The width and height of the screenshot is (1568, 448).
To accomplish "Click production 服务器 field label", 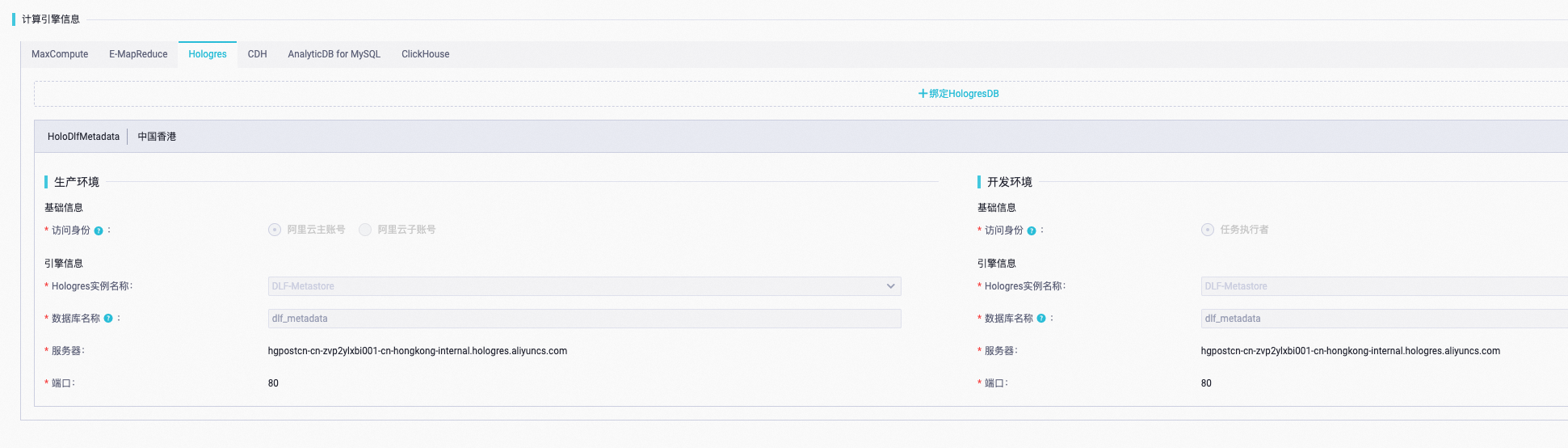I will pyautogui.click(x=68, y=351).
